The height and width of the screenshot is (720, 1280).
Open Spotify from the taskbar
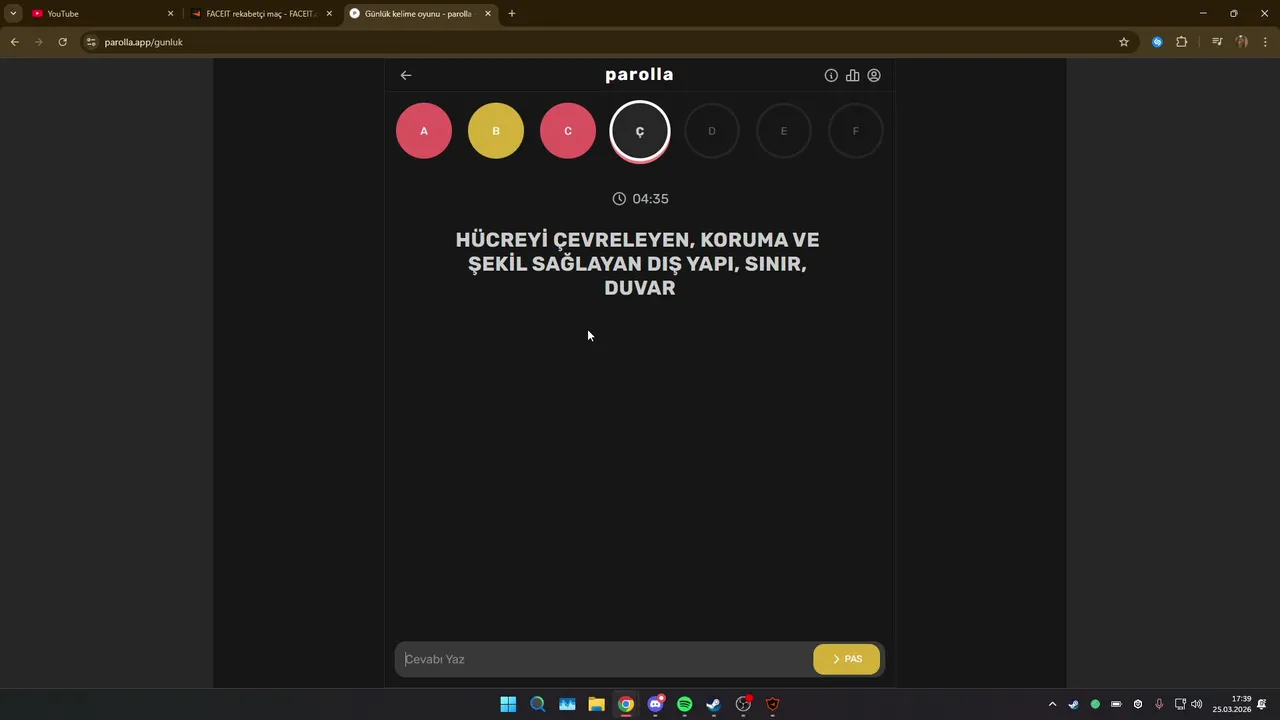click(685, 704)
